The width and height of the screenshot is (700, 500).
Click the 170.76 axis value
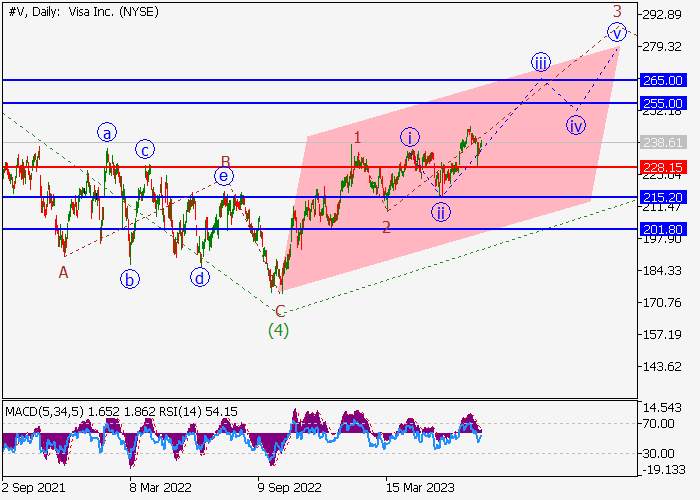662,302
